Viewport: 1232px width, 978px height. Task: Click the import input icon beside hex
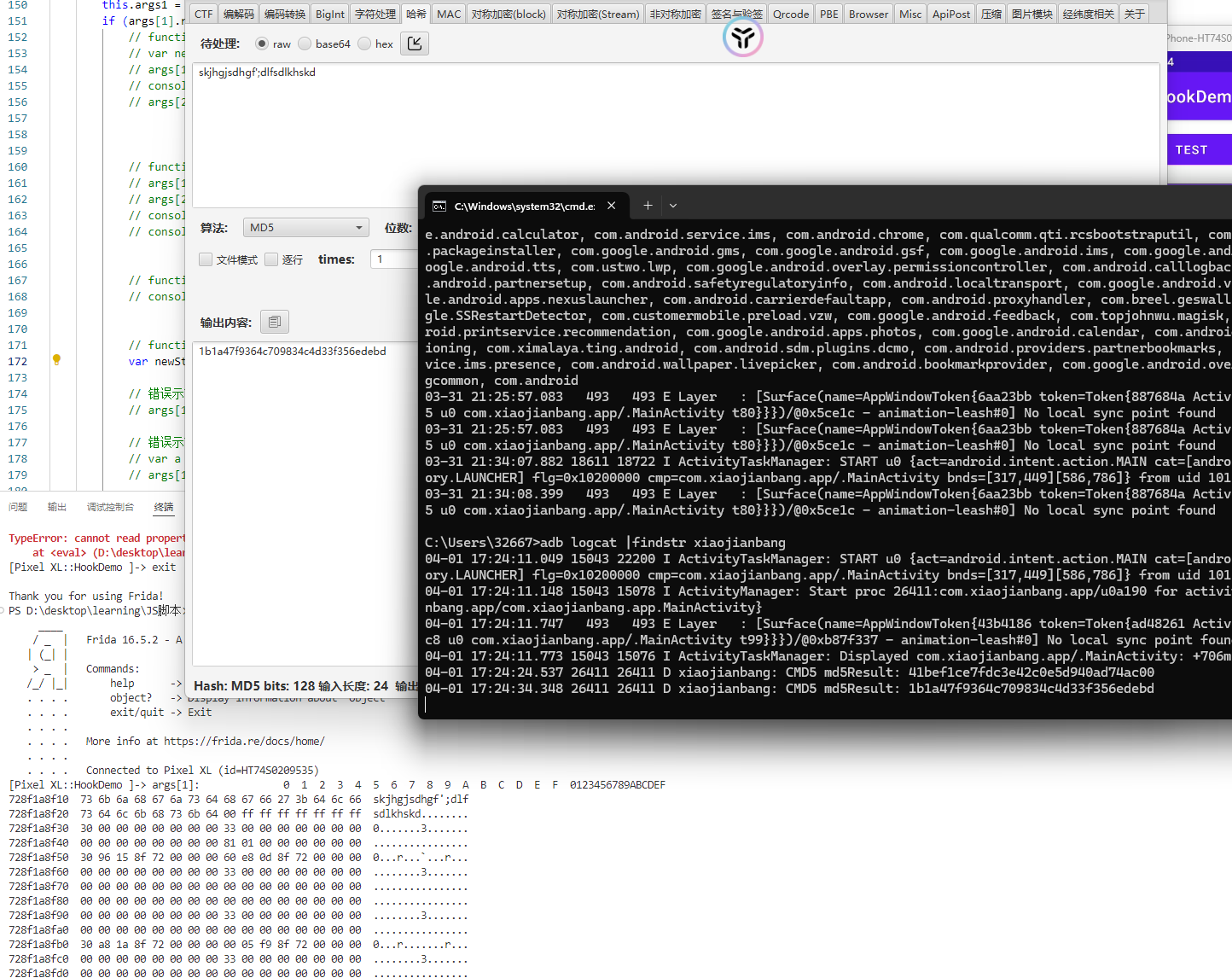pos(415,44)
